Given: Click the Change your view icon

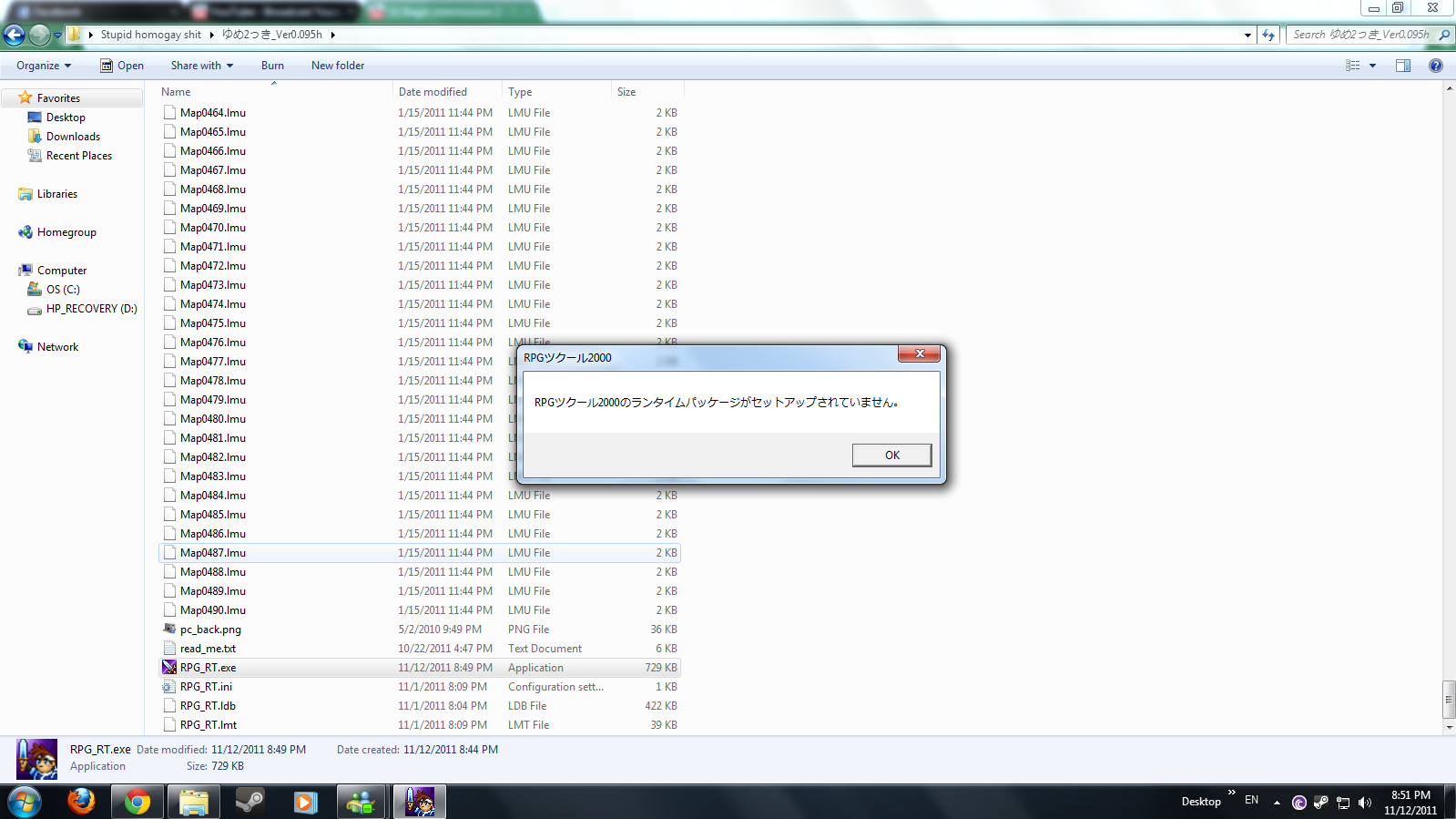Looking at the screenshot, I should (x=1352, y=66).
